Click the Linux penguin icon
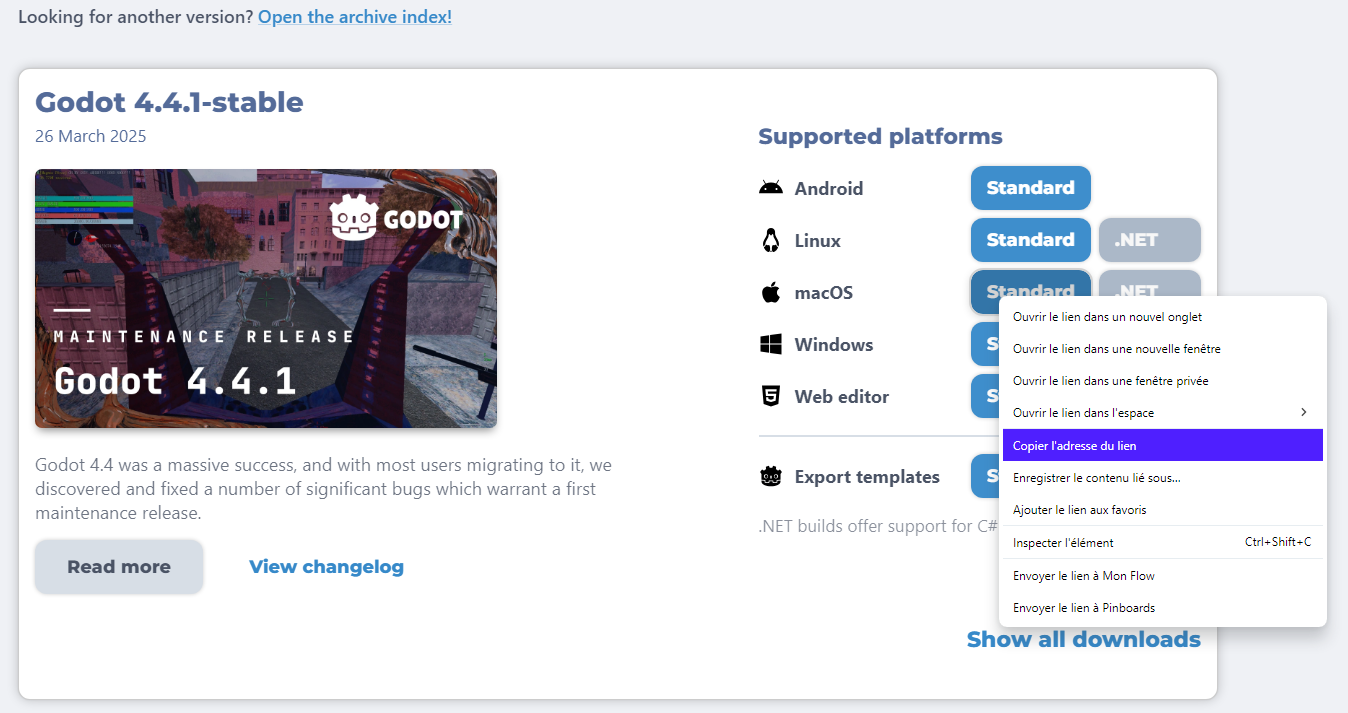This screenshot has height=713, width=1348. 770,240
